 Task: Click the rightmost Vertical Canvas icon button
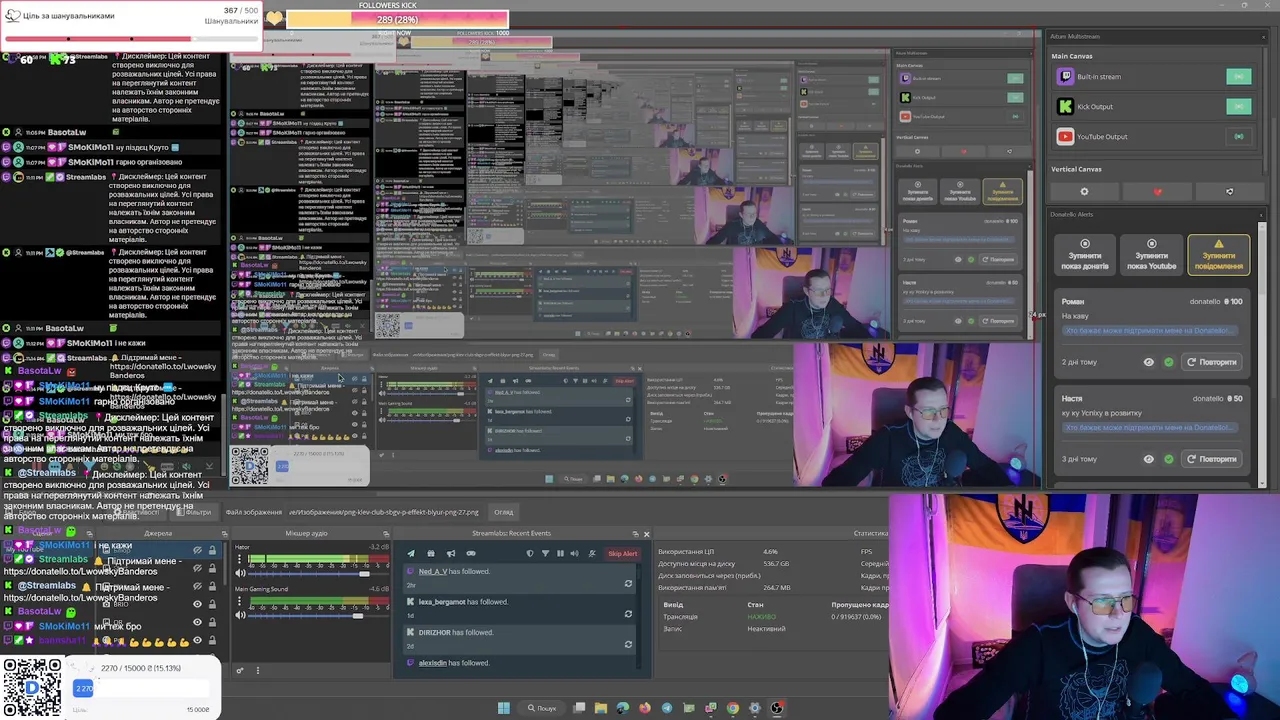pos(1229,191)
